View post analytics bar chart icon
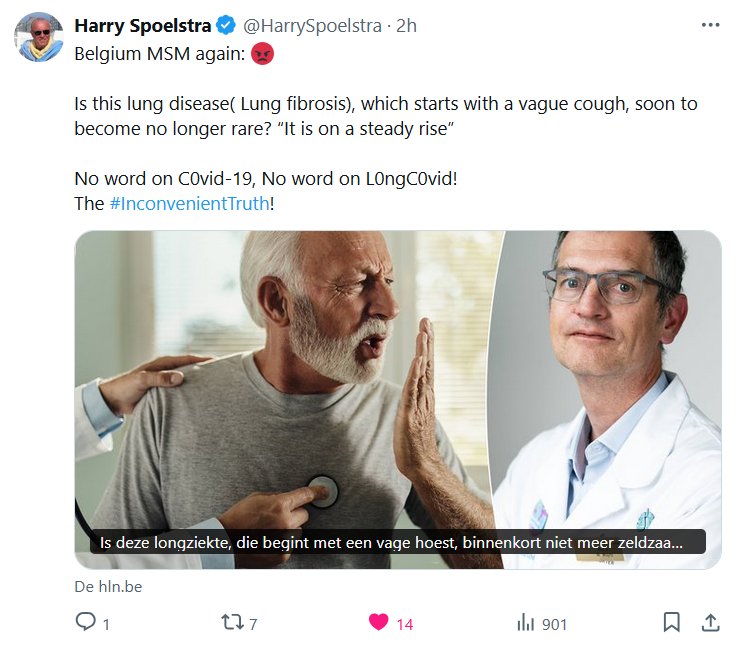 [x=525, y=623]
